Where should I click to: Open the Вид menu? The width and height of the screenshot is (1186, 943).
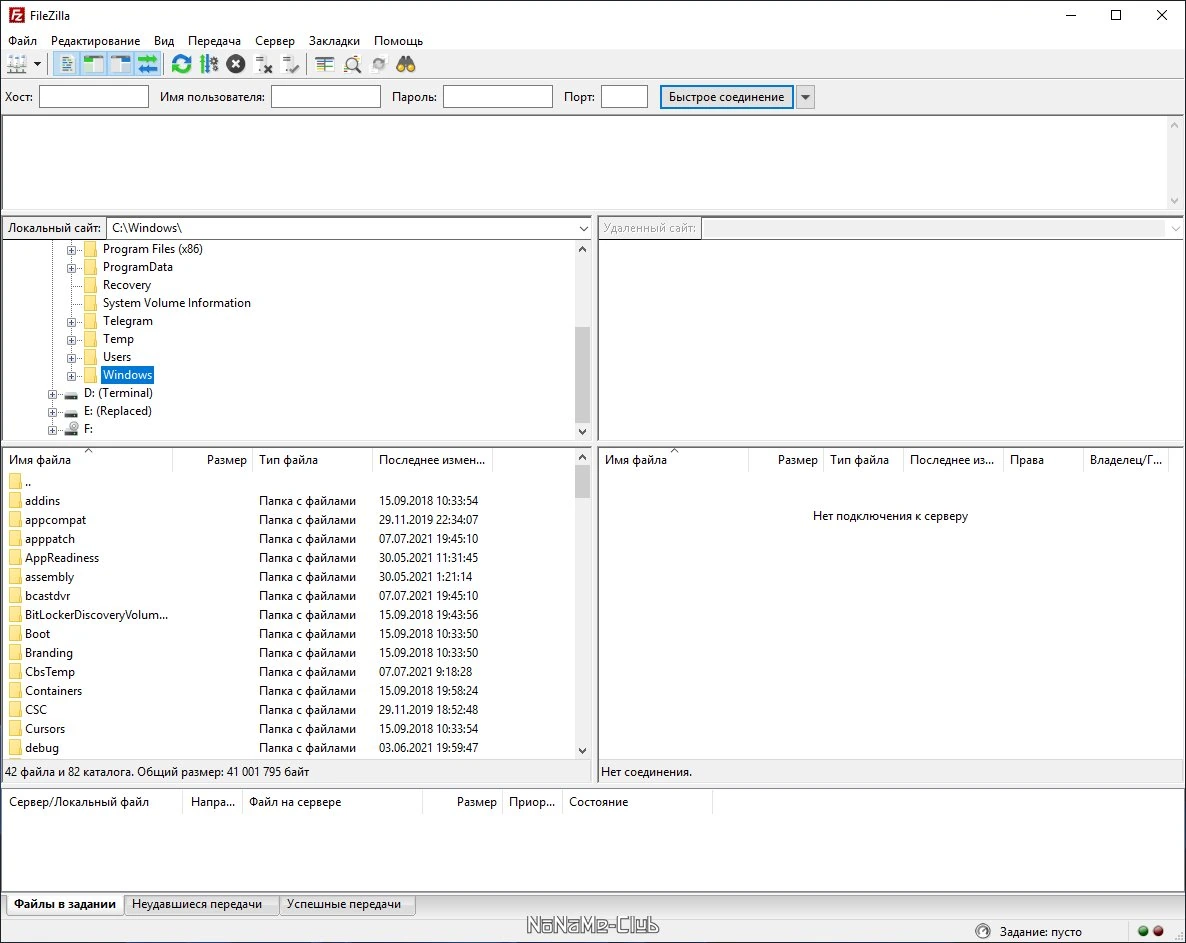click(x=164, y=41)
